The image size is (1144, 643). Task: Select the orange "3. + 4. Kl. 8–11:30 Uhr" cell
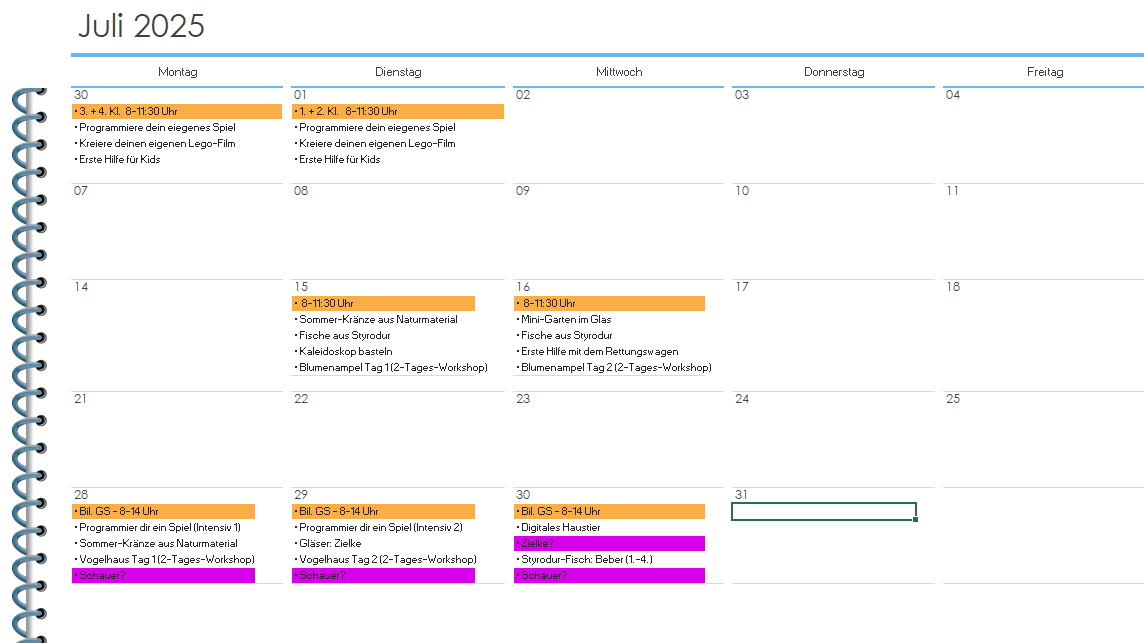177,111
